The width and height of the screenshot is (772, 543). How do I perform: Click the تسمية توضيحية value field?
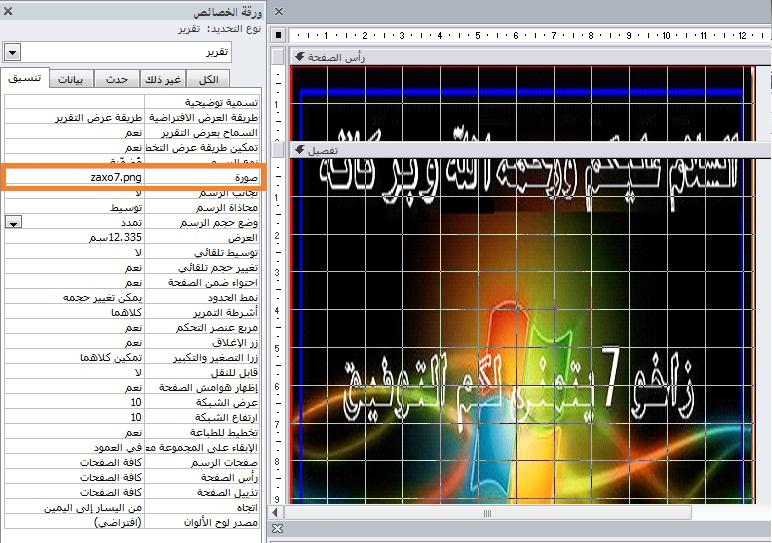pos(75,102)
